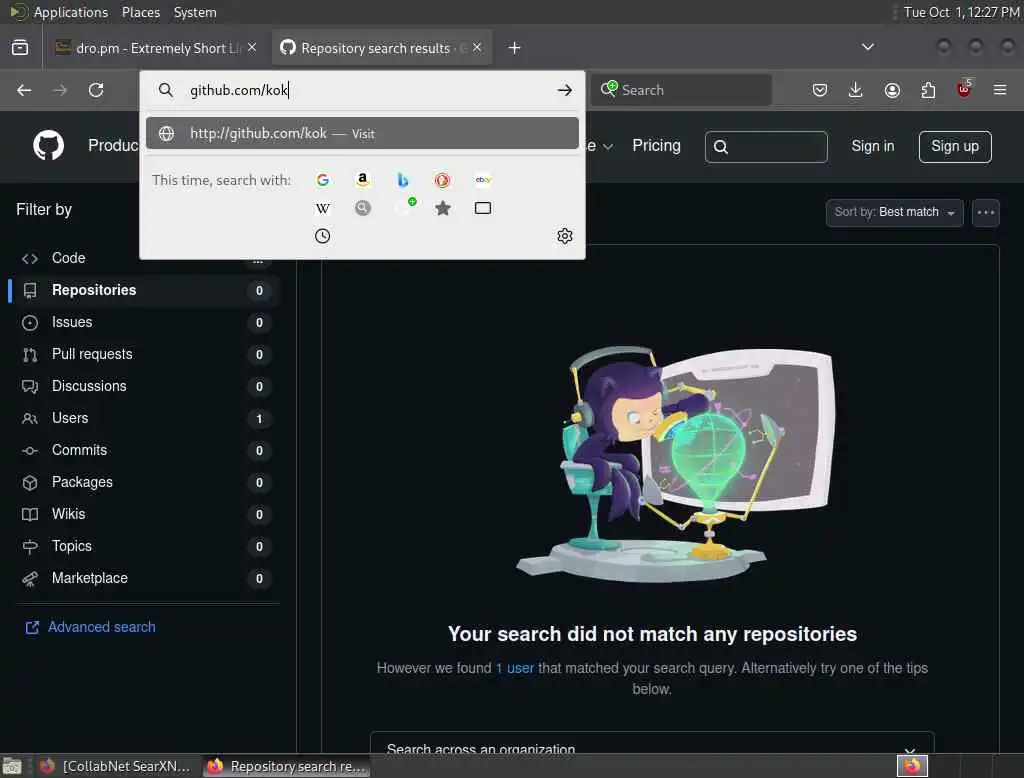Expand the list all tabs chevron

point(868,47)
